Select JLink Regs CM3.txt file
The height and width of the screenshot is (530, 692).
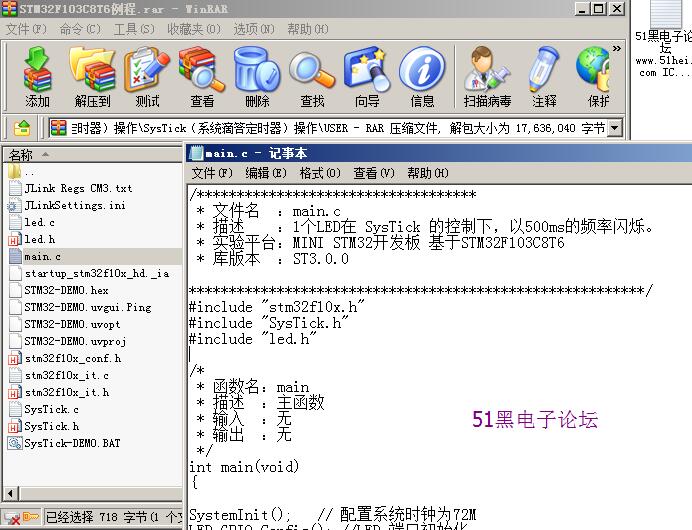tap(78, 188)
